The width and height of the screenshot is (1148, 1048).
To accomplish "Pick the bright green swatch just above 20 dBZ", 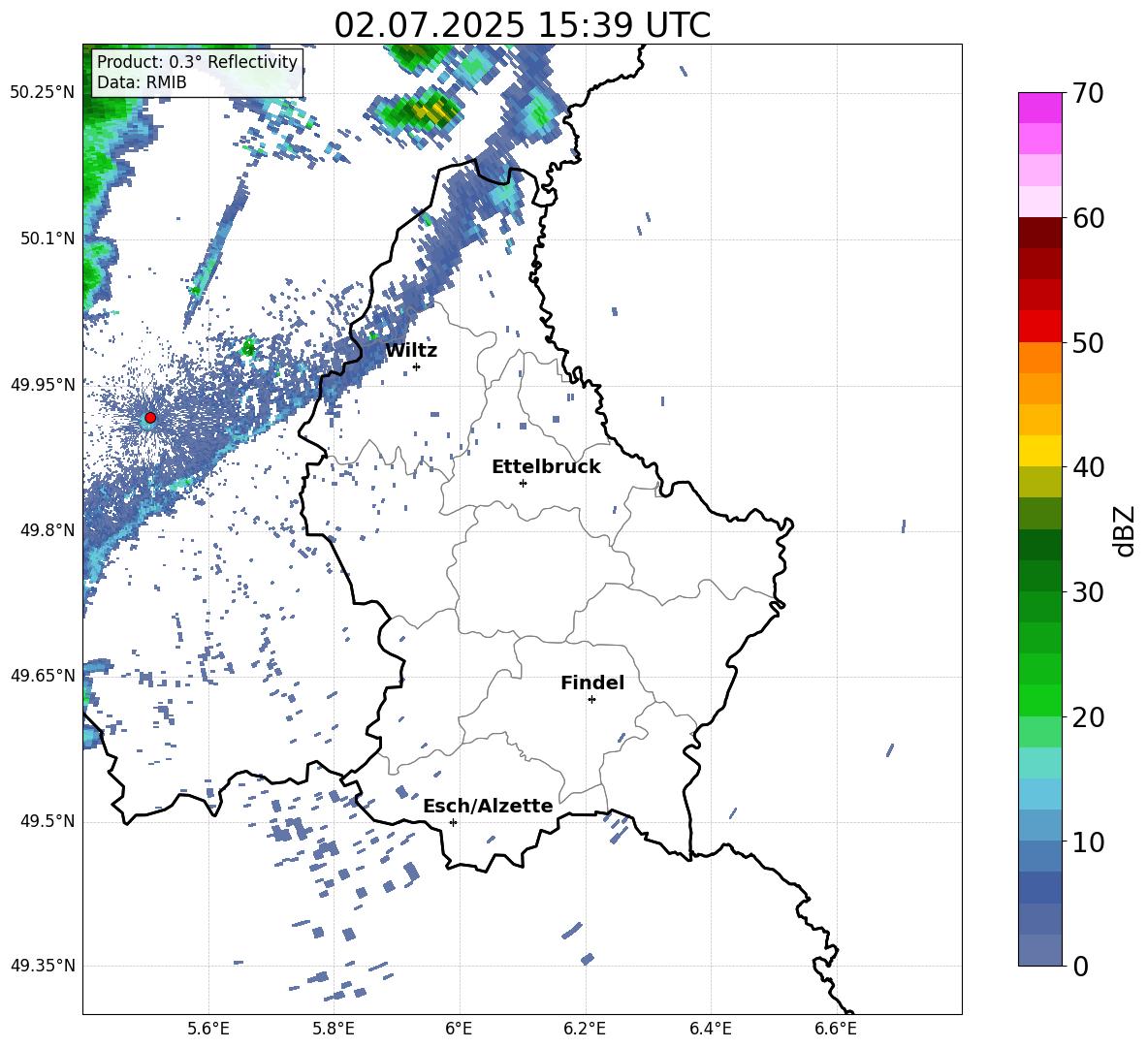I will [1039, 700].
